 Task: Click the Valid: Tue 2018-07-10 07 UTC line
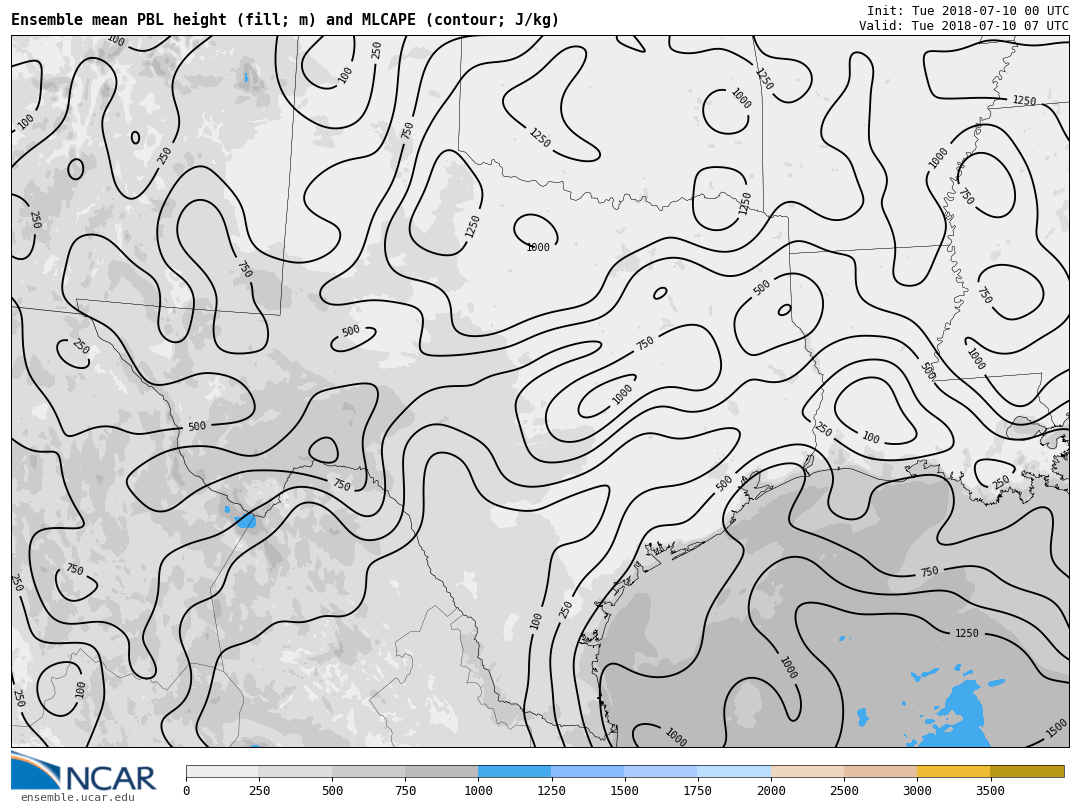(963, 25)
